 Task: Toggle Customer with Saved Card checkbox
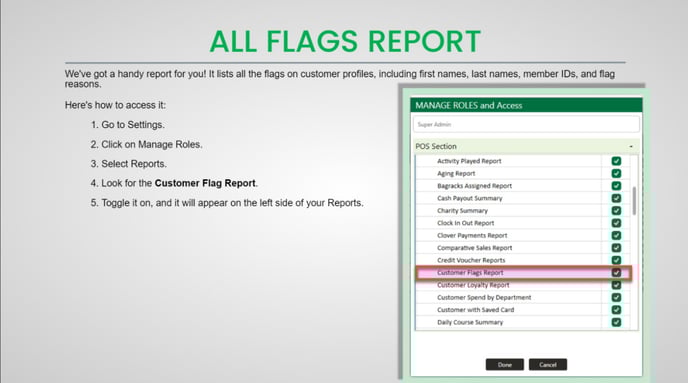tap(616, 310)
